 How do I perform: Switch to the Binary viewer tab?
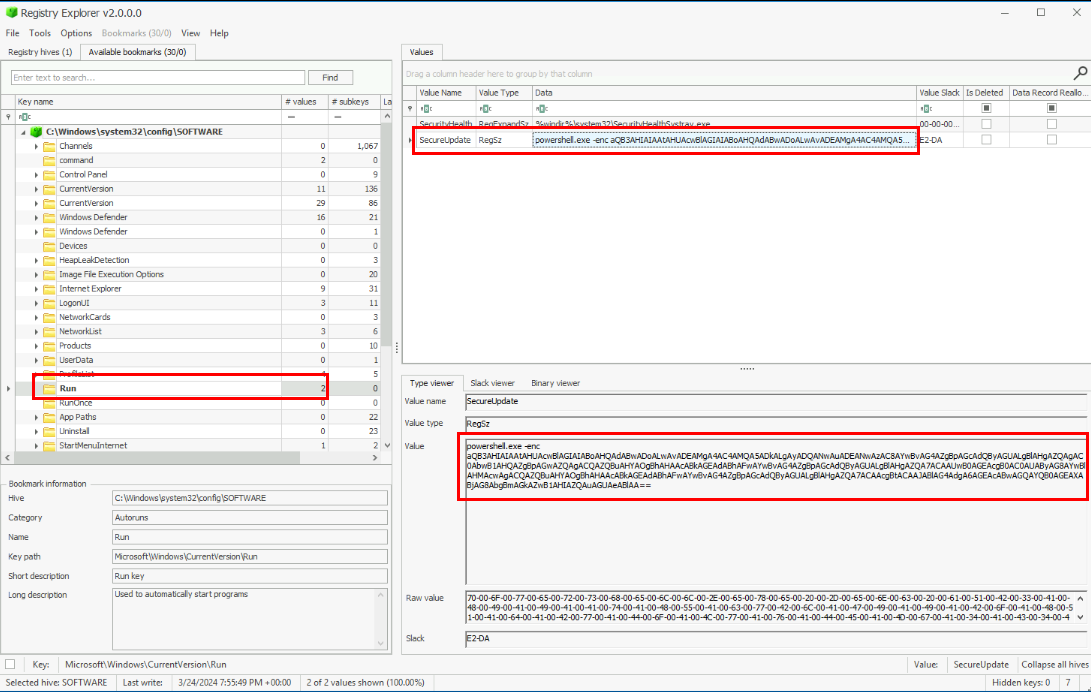tap(555, 383)
